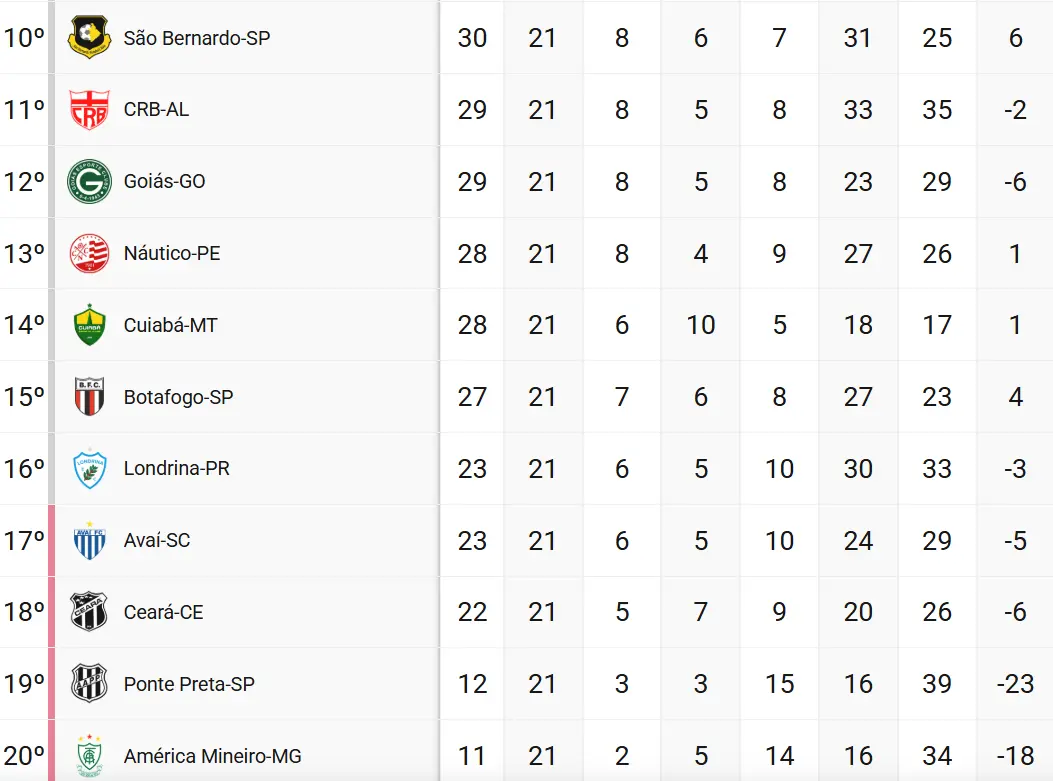Click the Goiás-GO team name

165,181
